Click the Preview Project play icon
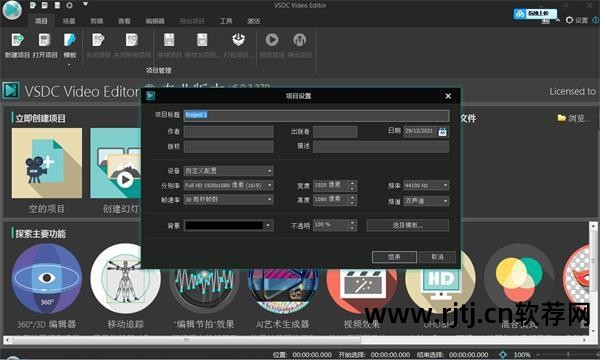Screen dimensions: 600x360 click(x=272, y=39)
